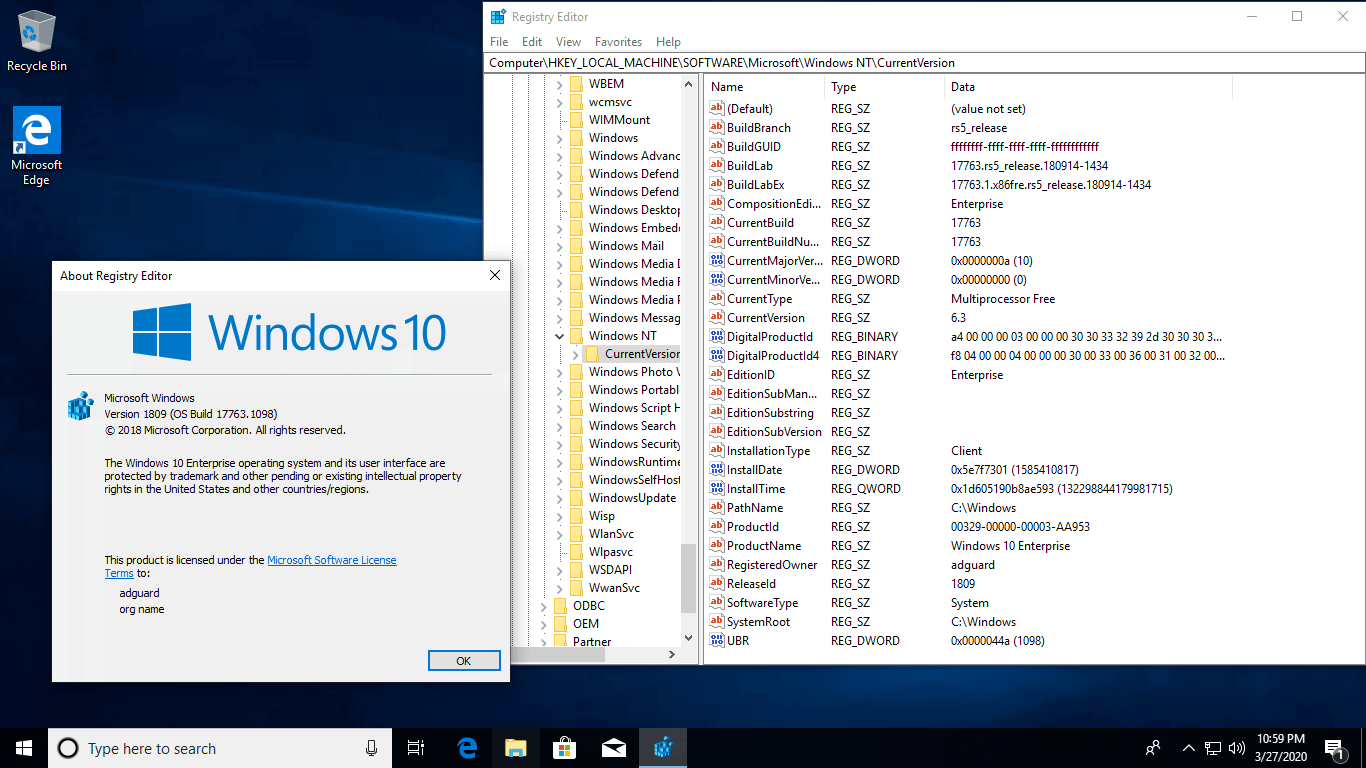The width and height of the screenshot is (1366, 768).
Task: Expand the Windows Search key
Action: coord(559,426)
